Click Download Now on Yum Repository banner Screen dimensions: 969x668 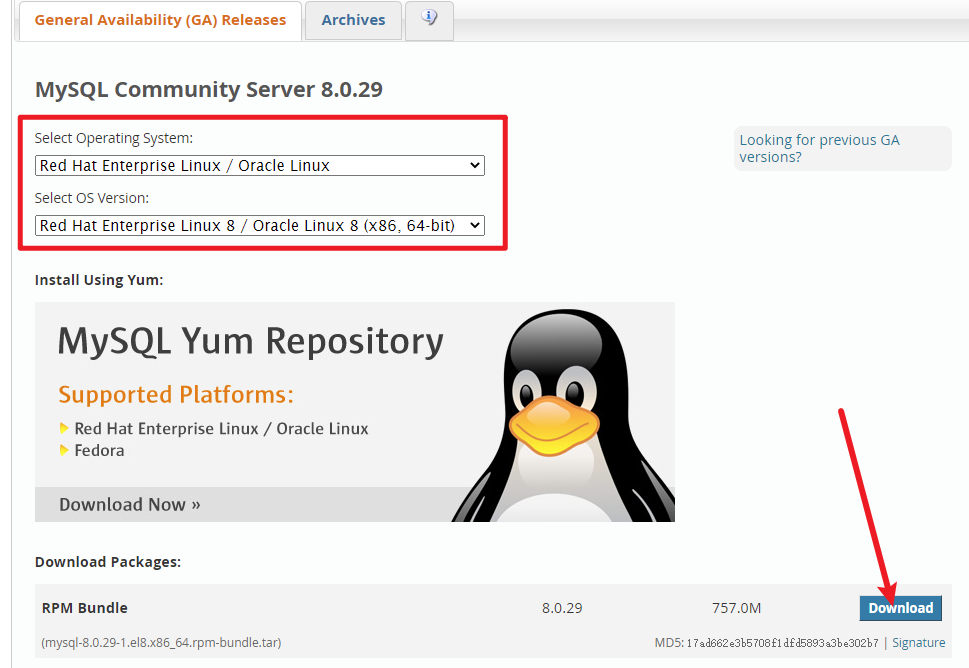[x=130, y=505]
